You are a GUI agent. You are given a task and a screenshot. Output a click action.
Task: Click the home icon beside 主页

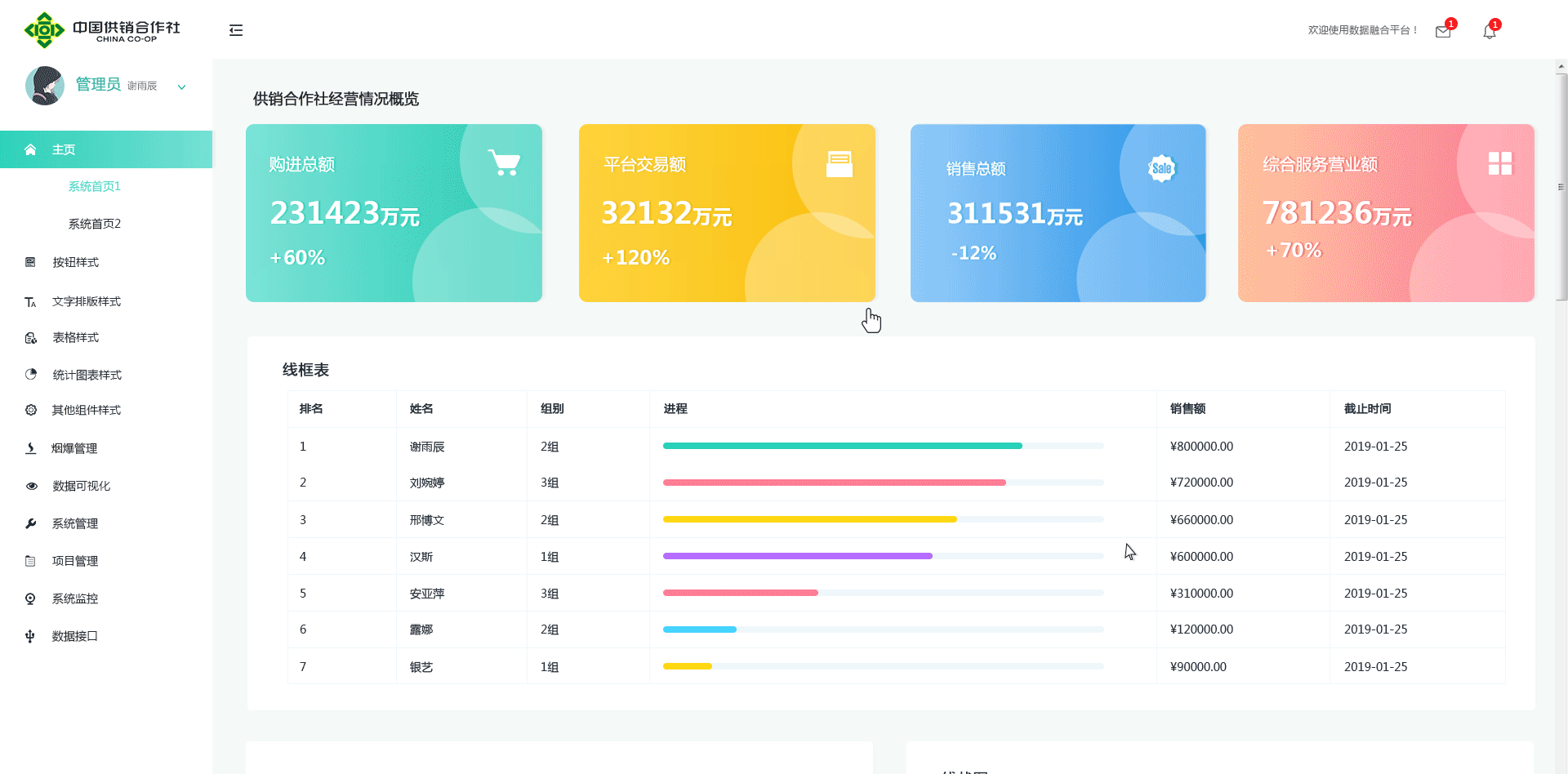(x=30, y=149)
